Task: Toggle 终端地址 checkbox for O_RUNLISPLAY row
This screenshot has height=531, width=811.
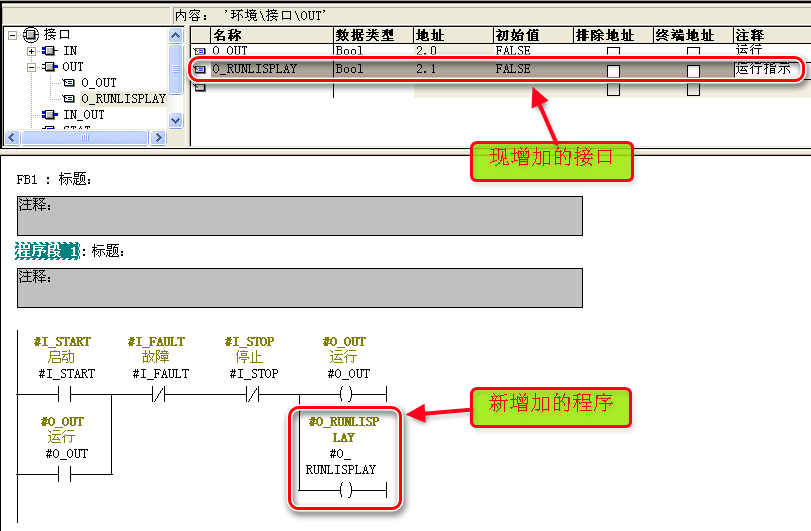Action: click(693, 71)
